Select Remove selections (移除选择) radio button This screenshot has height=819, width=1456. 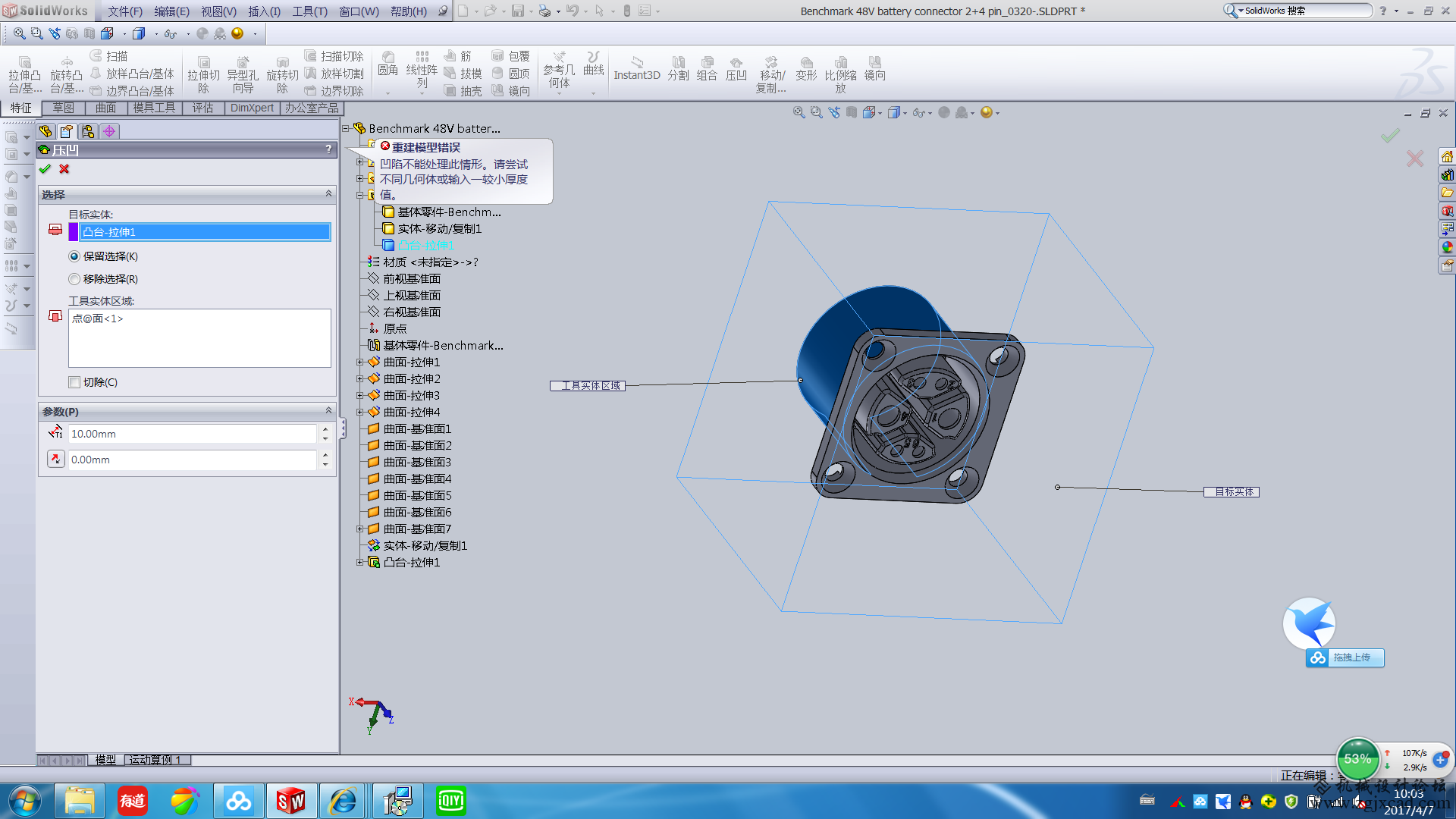tap(74, 279)
